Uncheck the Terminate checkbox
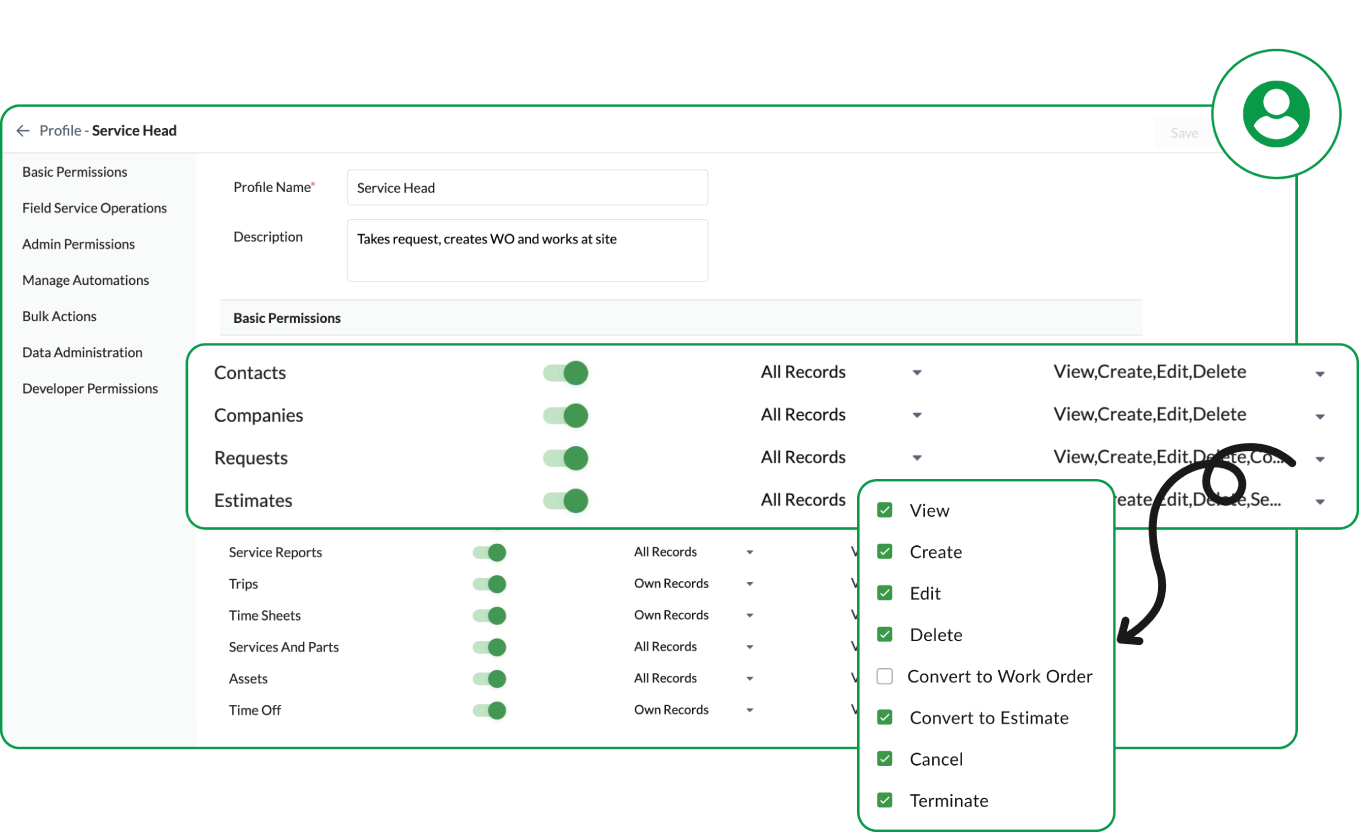The image size is (1359, 832). (x=884, y=799)
